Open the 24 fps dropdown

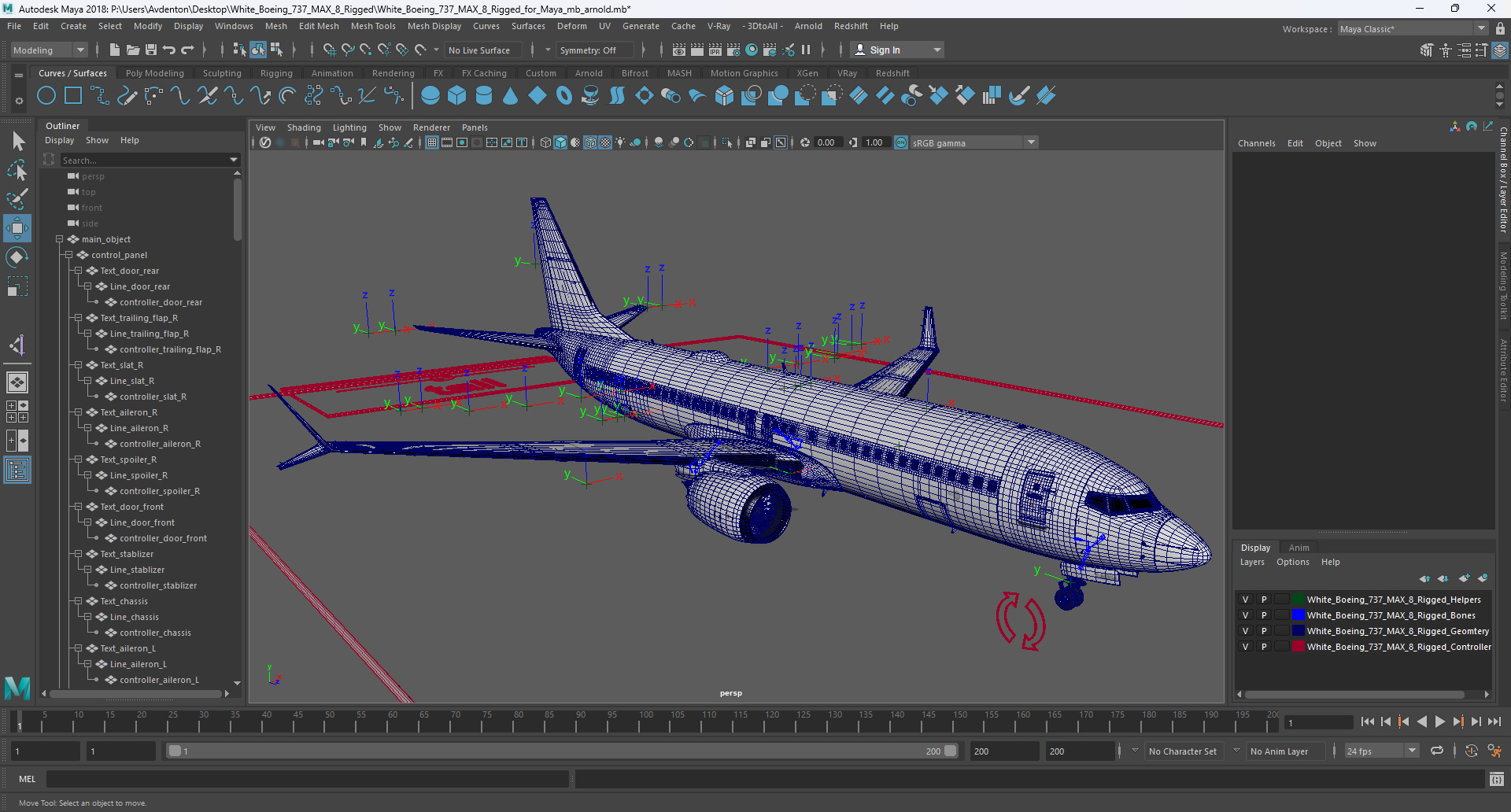(1381, 751)
